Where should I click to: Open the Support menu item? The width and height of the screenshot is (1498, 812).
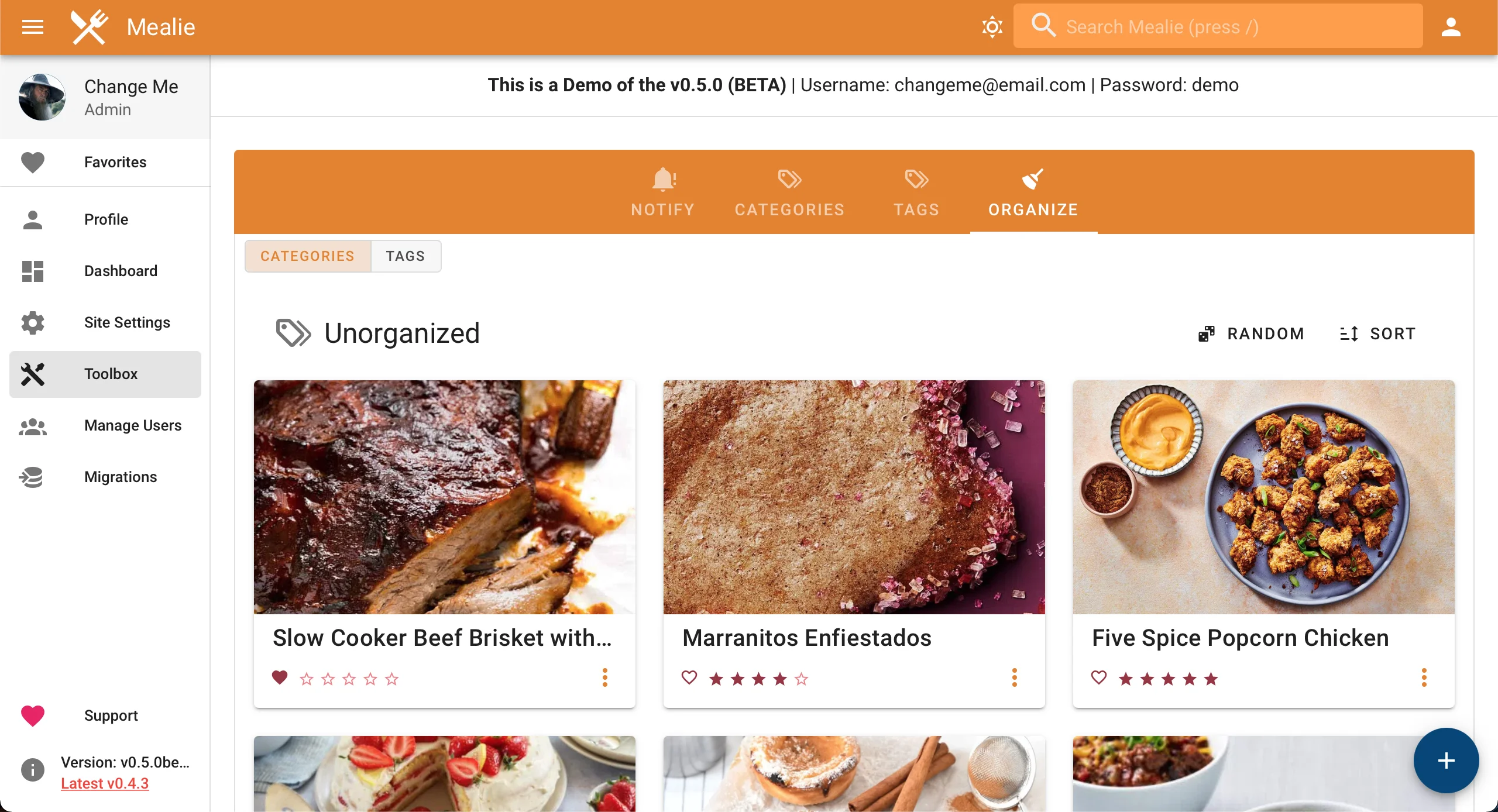click(x=111, y=715)
